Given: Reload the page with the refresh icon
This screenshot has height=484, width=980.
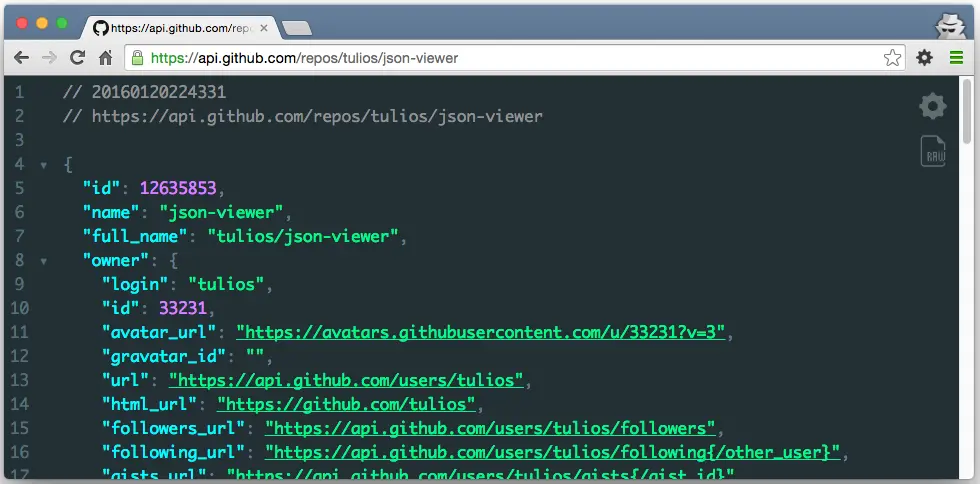Looking at the screenshot, I should point(78,58).
